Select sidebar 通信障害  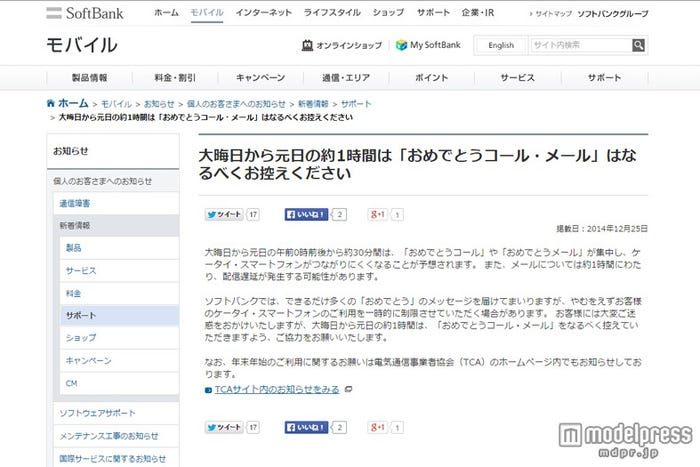(x=116, y=204)
